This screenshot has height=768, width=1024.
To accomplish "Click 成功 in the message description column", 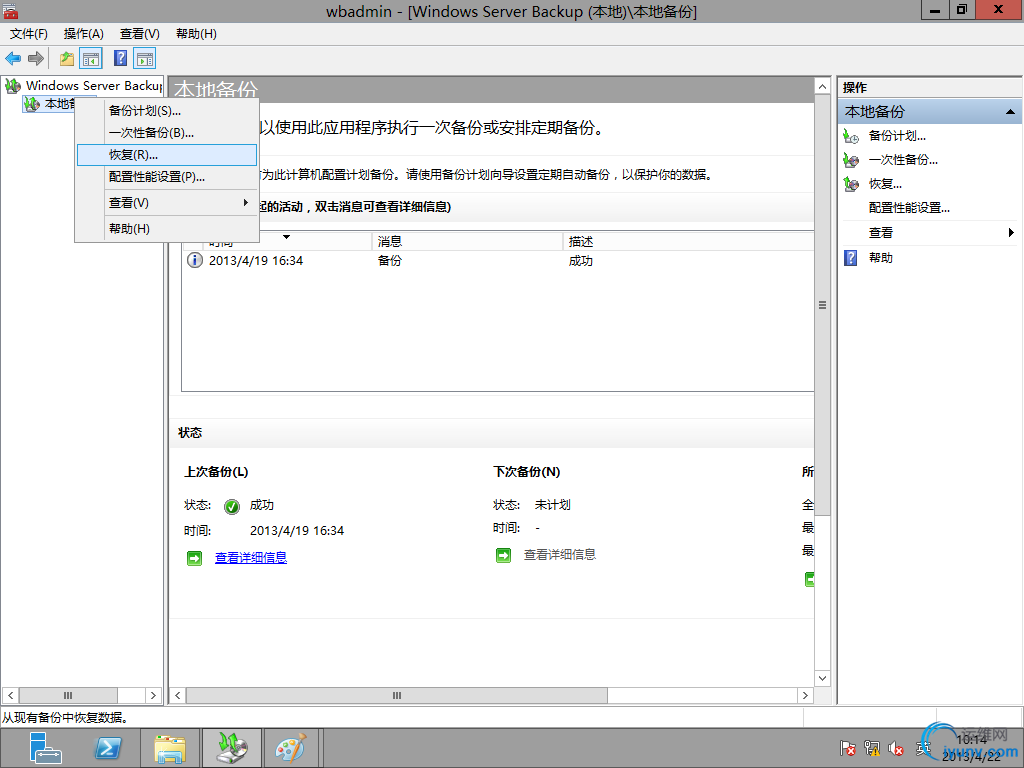I will 581,261.
